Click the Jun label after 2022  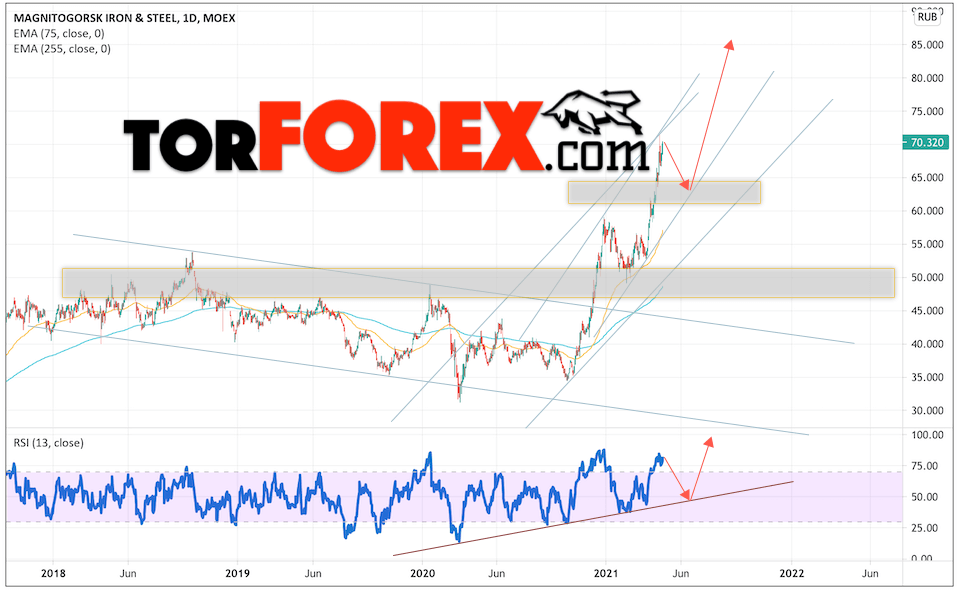[x=870, y=573]
